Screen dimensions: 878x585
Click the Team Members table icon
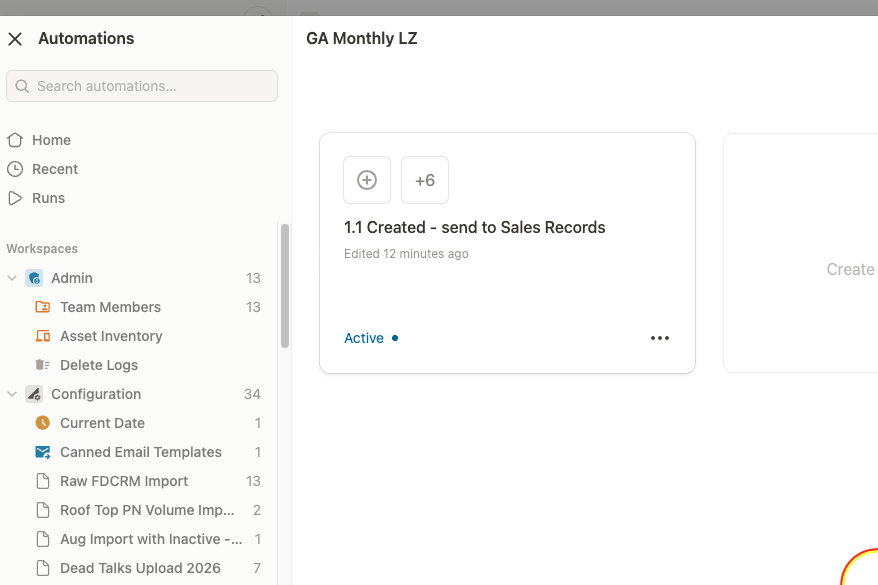(42, 307)
